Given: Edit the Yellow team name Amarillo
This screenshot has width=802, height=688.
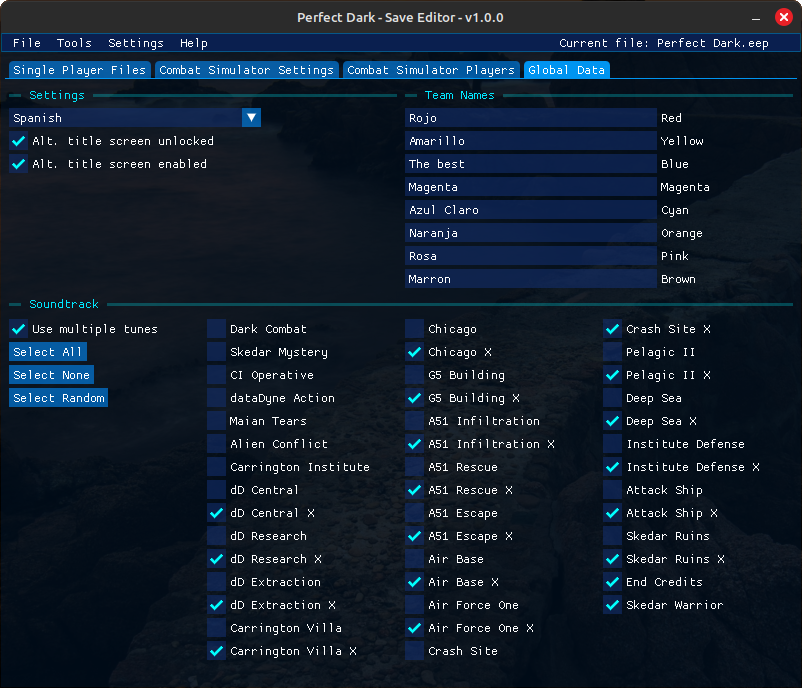Looking at the screenshot, I should coord(530,141).
